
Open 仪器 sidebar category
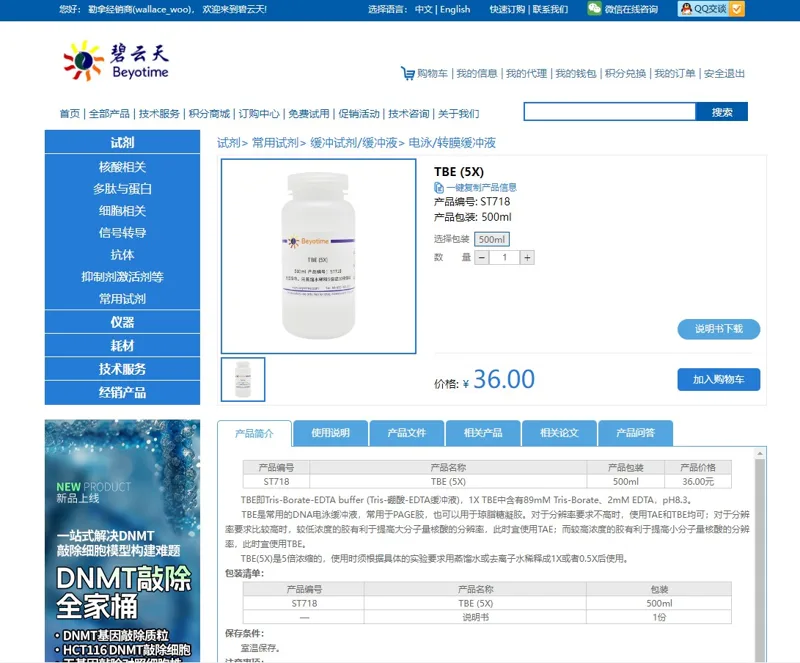pyautogui.click(x=122, y=322)
